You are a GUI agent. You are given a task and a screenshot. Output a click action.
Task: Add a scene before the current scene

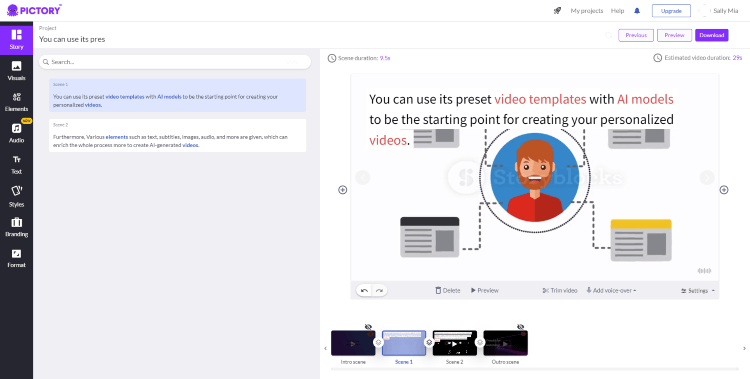(x=342, y=190)
